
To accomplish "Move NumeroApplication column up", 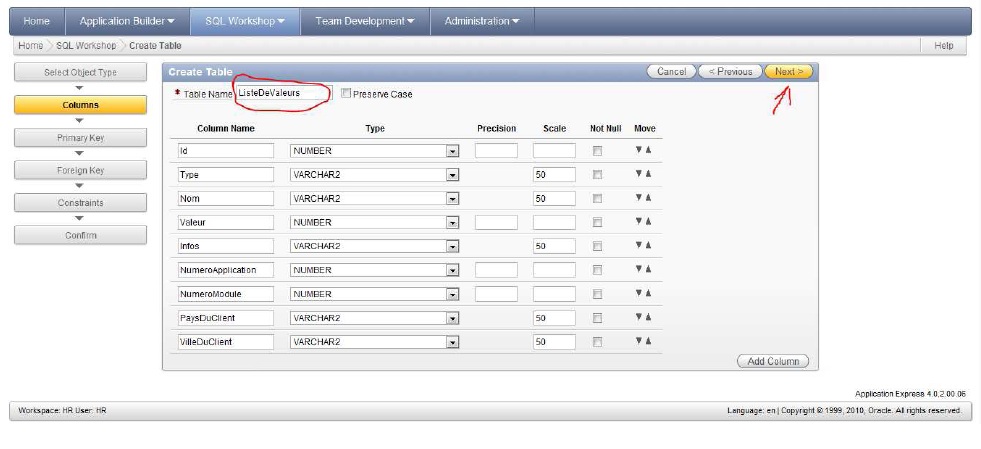I will (649, 270).
